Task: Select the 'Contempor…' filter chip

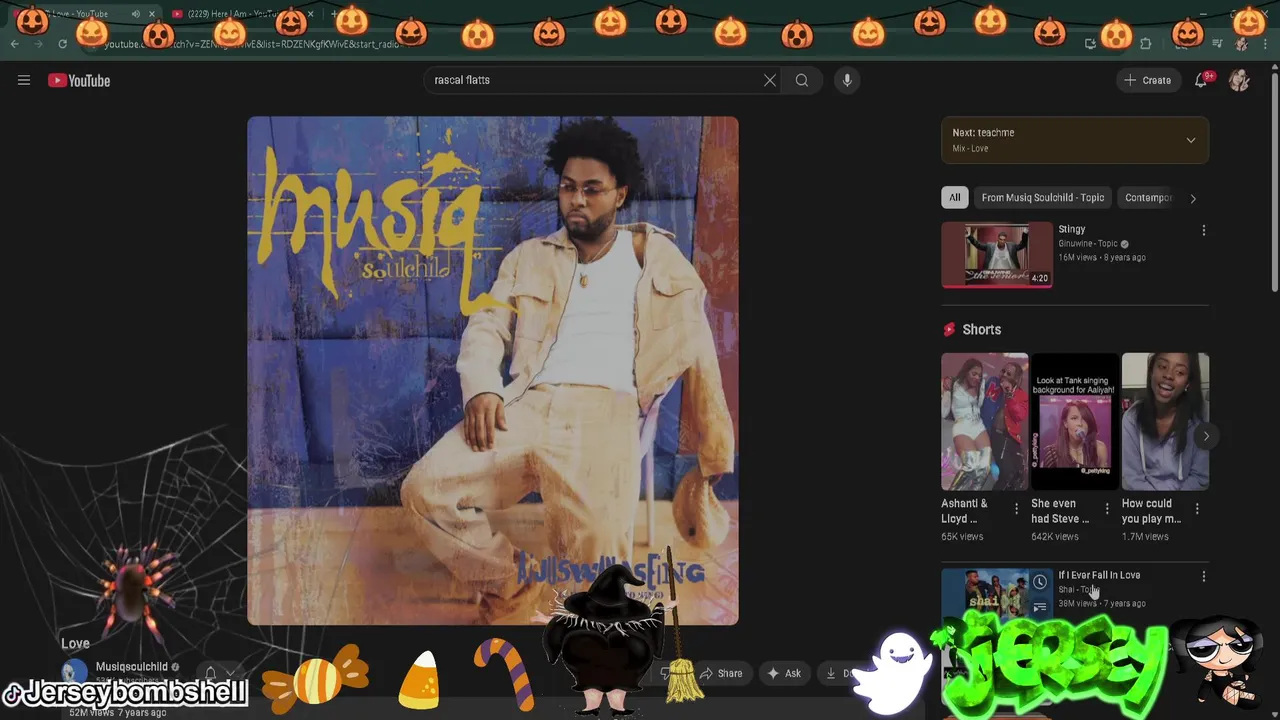Action: pos(1148,197)
